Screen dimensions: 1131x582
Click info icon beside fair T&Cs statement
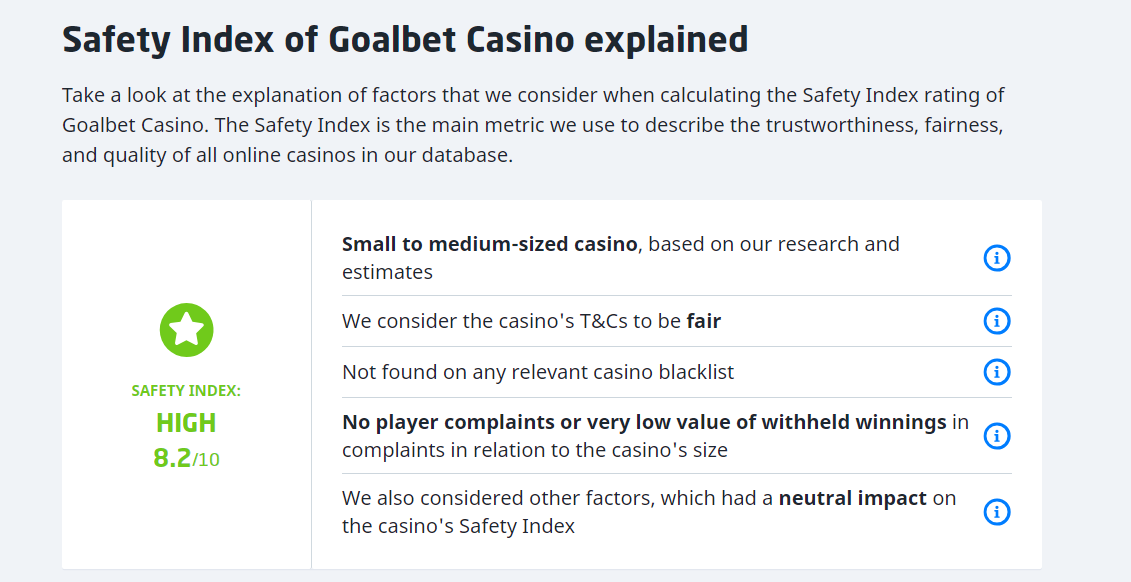tap(996, 321)
